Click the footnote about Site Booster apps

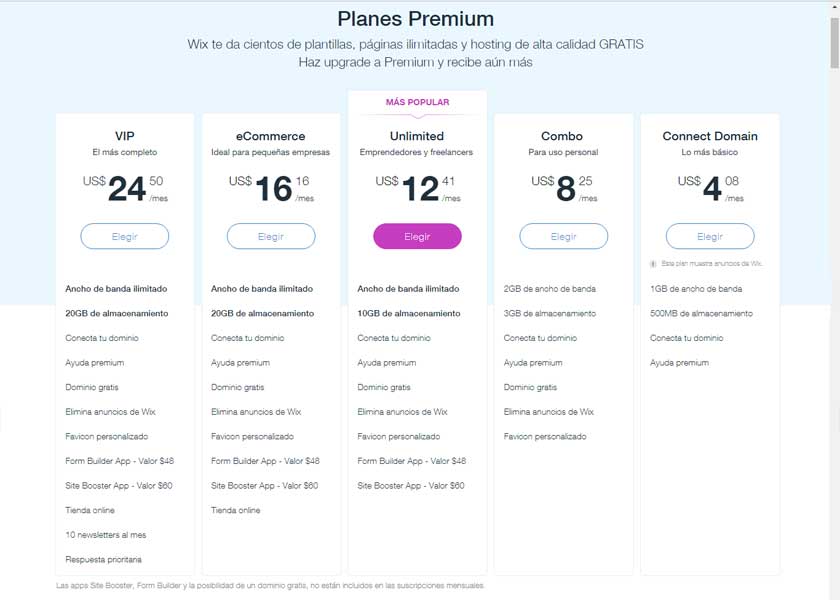(x=270, y=585)
